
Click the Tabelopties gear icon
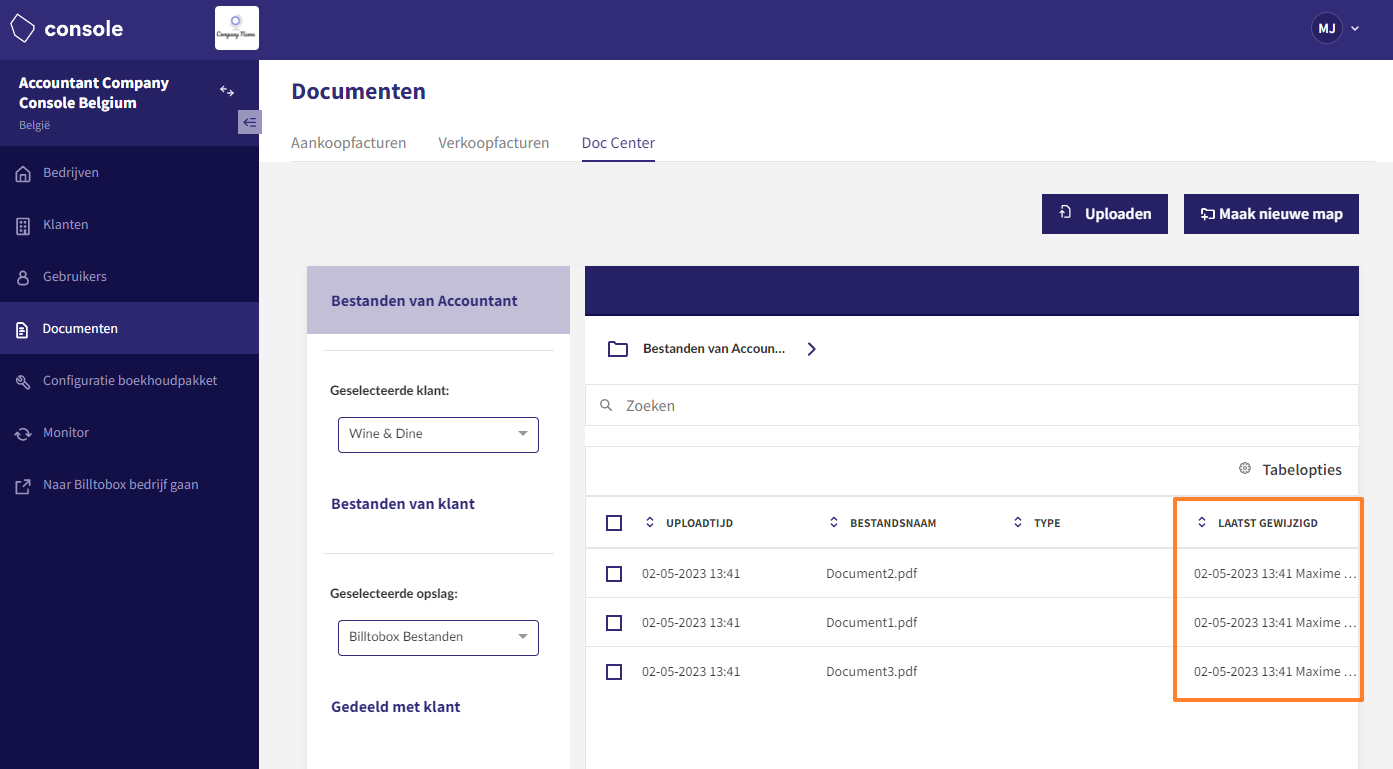coord(1245,469)
